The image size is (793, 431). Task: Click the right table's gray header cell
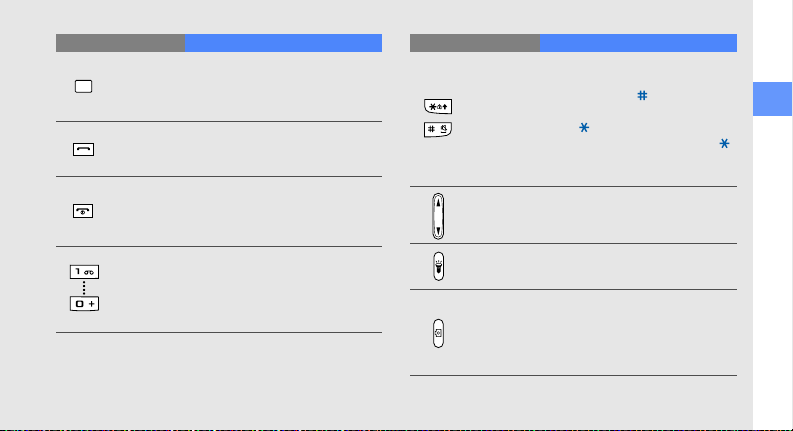pyautogui.click(x=475, y=43)
